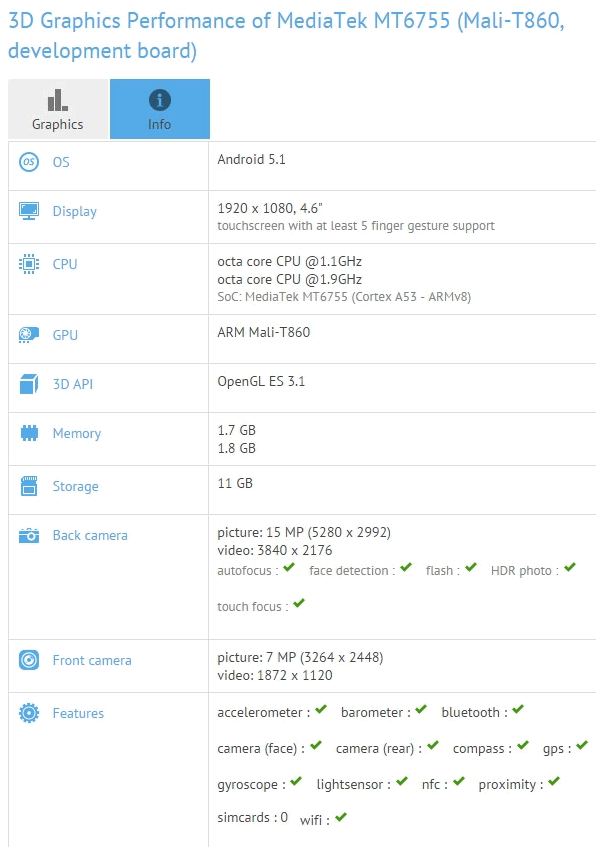Click picture: 15 MP (5280 x 2992)

(x=304, y=533)
